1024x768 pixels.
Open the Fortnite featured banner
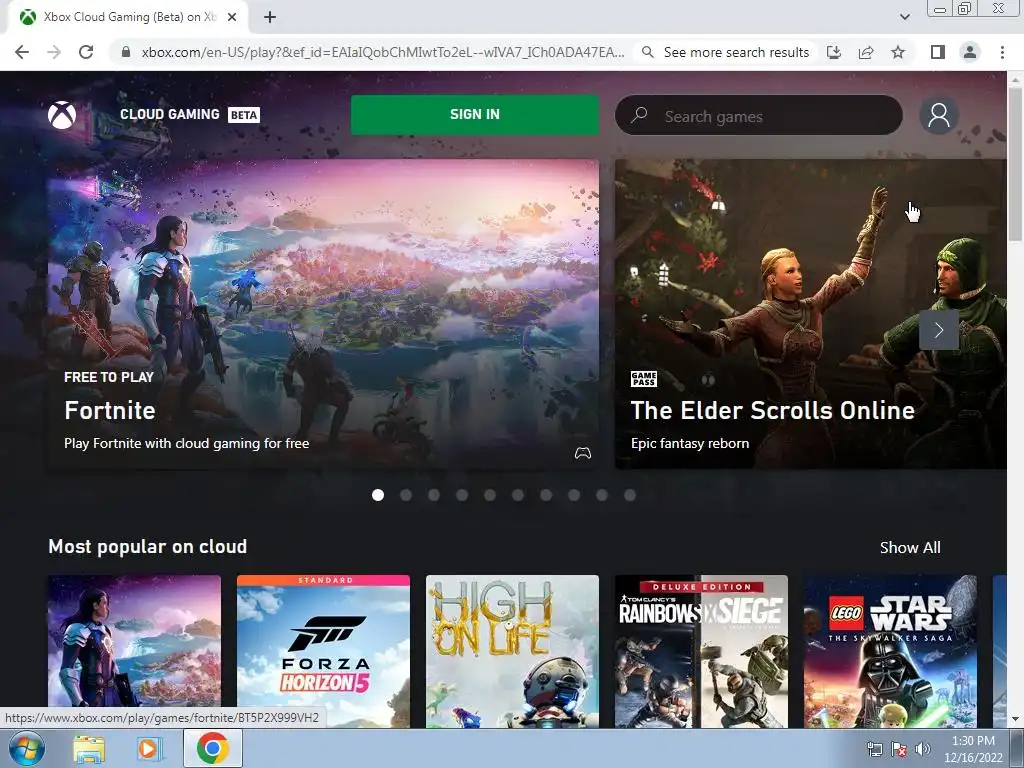(x=323, y=313)
